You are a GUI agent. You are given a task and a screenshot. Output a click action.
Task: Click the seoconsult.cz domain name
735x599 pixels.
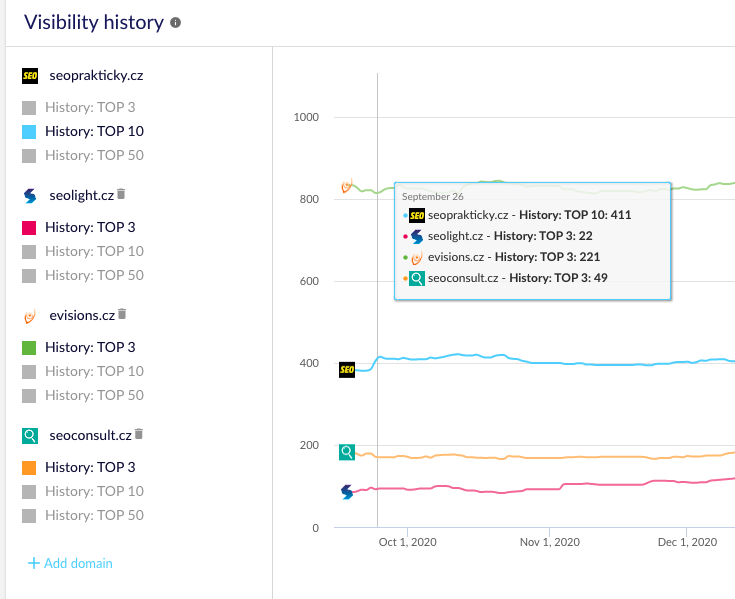[90, 436]
